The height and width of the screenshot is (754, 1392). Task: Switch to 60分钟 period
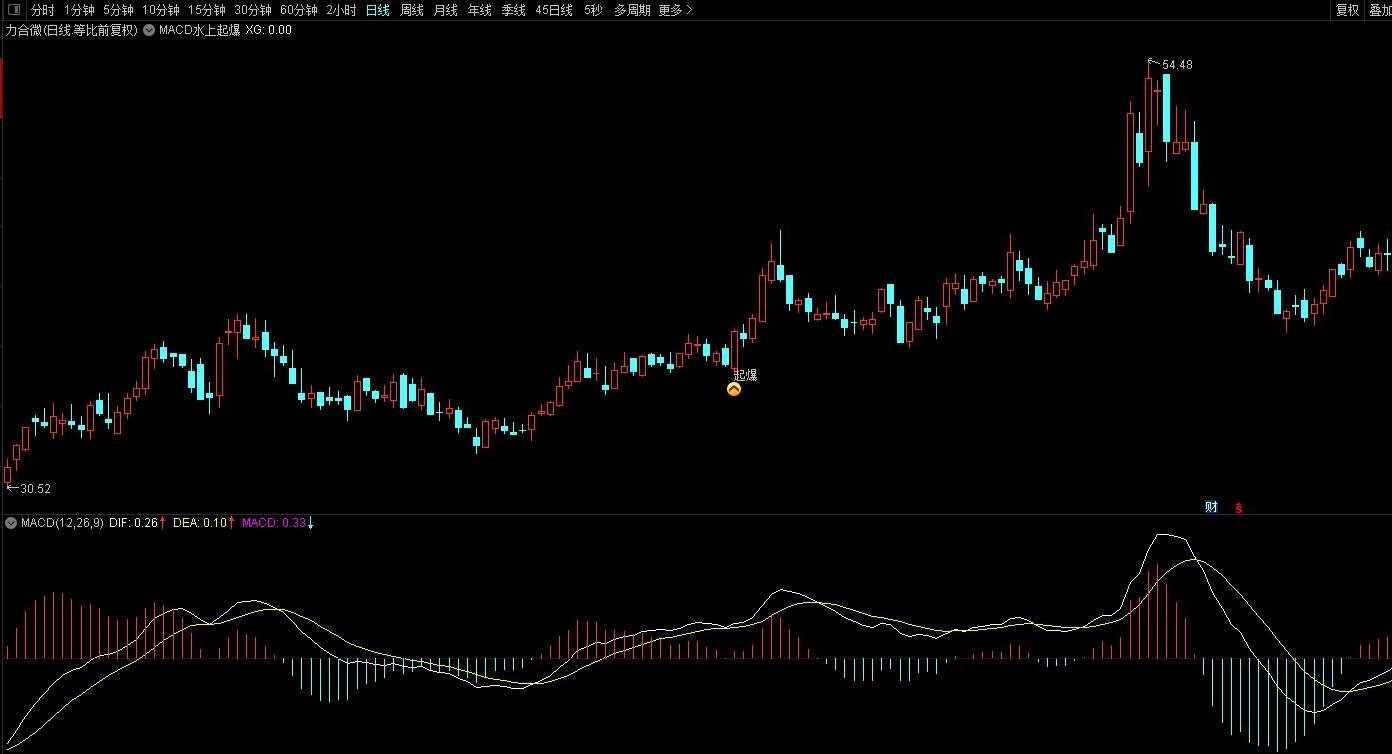coord(298,10)
